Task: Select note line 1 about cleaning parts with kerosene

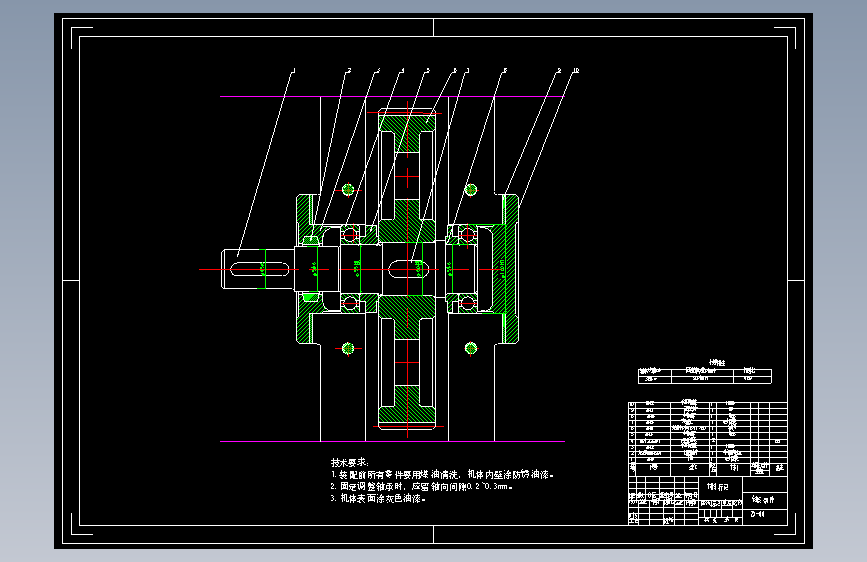Action: [442, 475]
